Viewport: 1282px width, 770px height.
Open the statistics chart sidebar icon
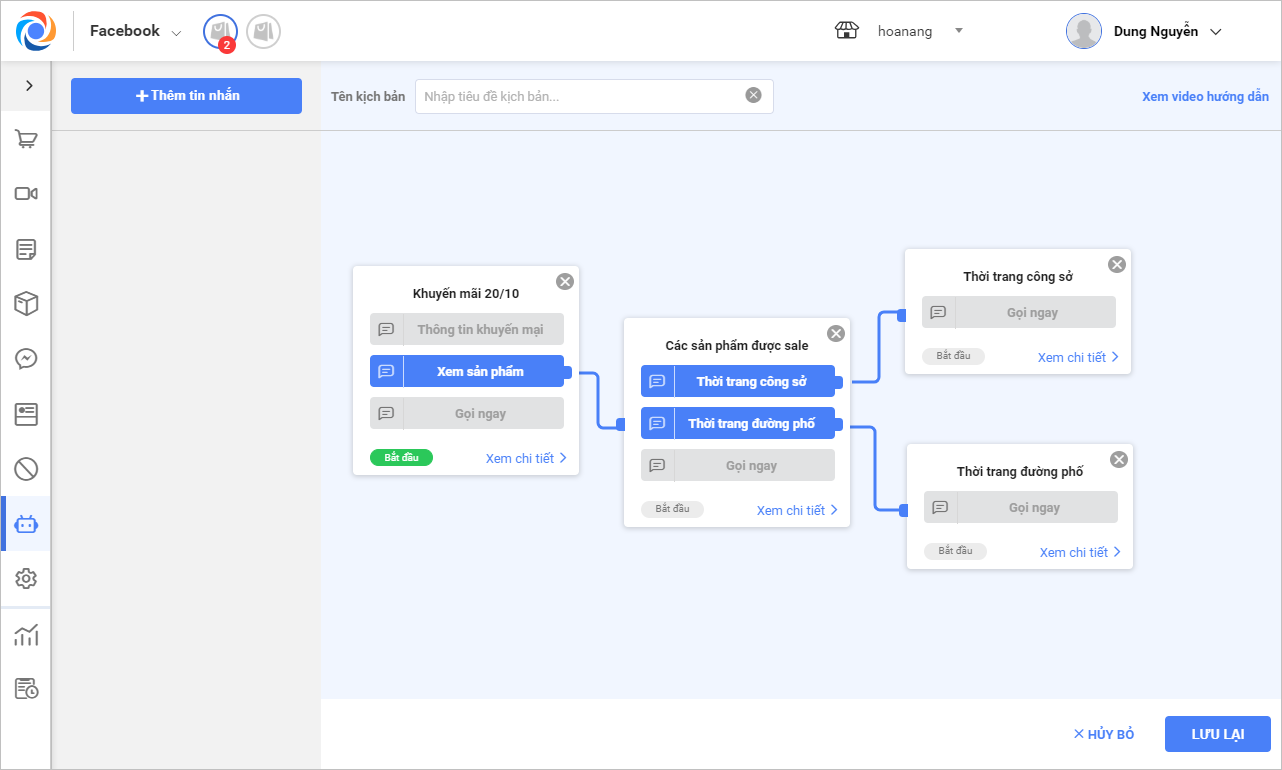coord(26,634)
